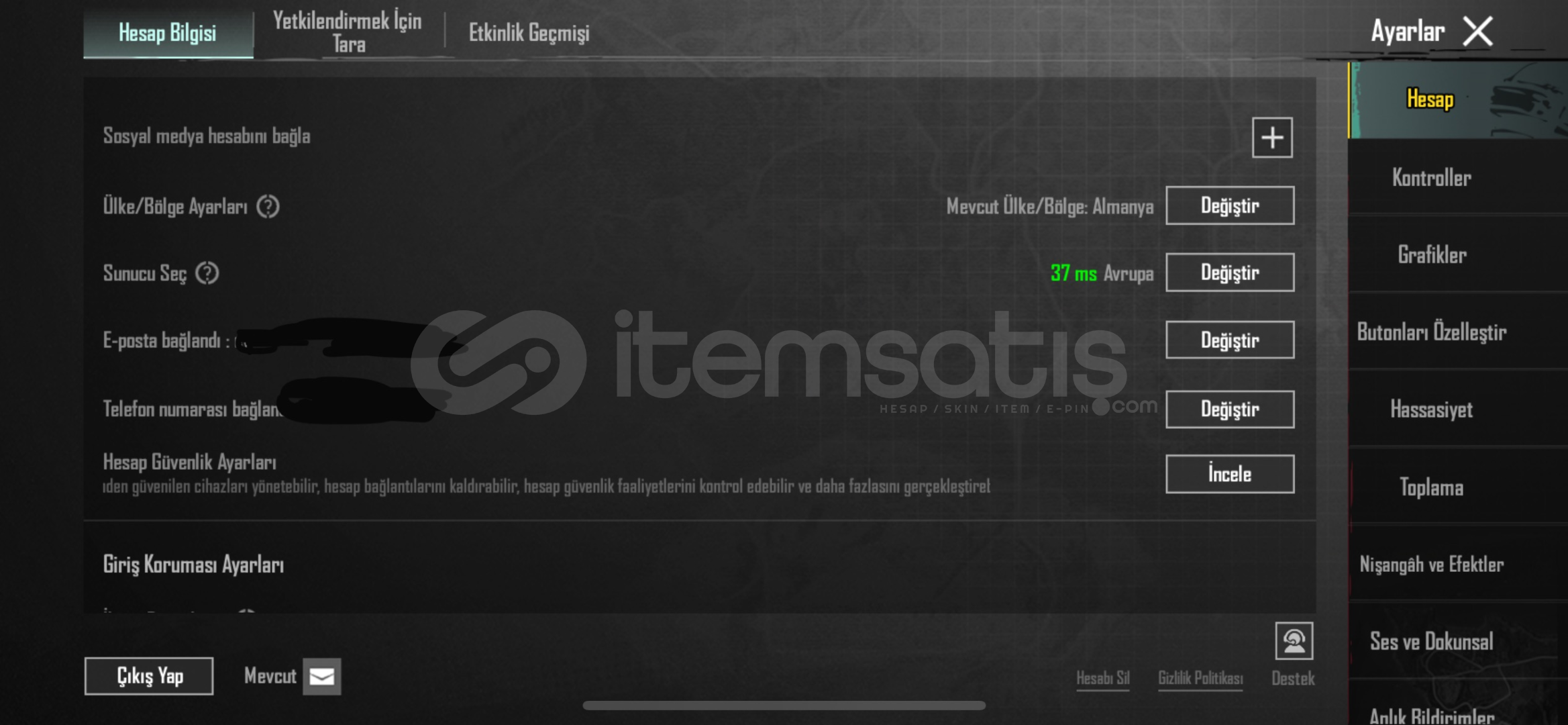
Task: Select Grafikler in the settings sidebar
Action: tap(1432, 255)
